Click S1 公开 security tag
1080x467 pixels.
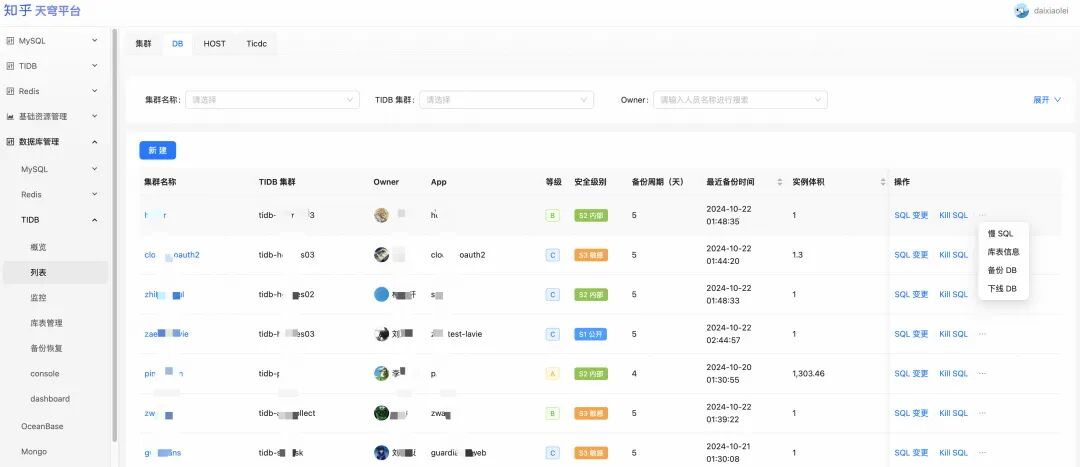pos(590,334)
